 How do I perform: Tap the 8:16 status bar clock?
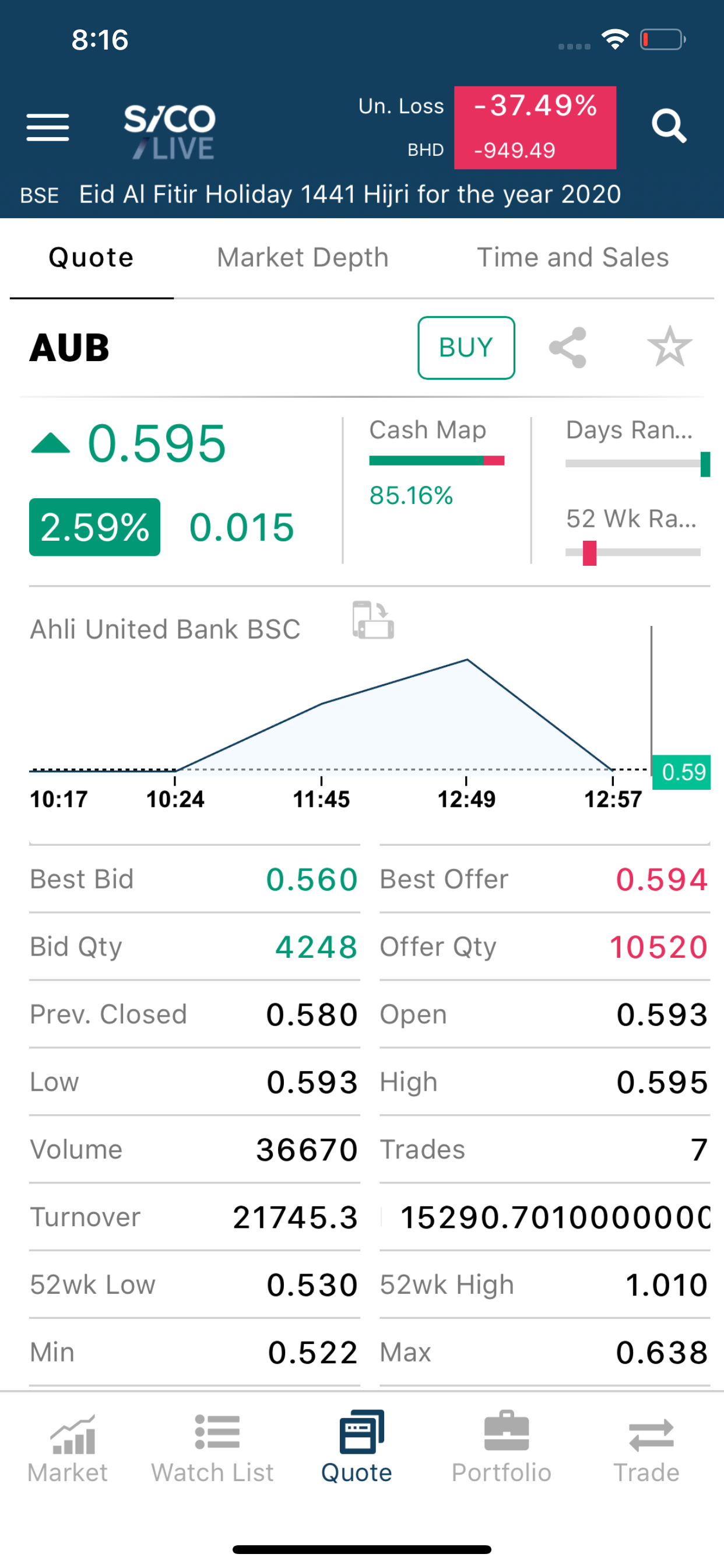(100, 40)
